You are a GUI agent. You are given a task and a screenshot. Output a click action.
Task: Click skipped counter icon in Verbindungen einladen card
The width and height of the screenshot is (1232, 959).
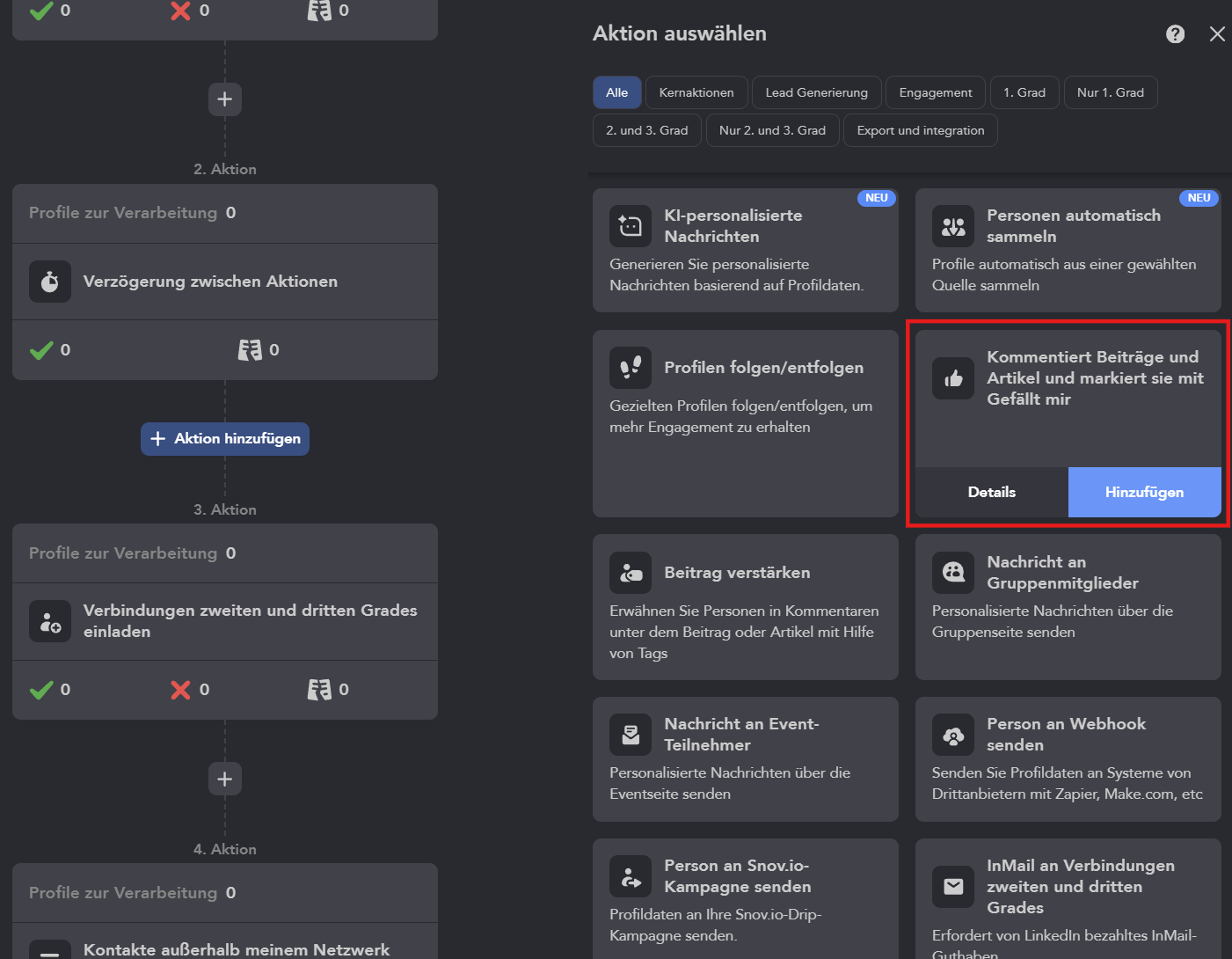(319, 690)
